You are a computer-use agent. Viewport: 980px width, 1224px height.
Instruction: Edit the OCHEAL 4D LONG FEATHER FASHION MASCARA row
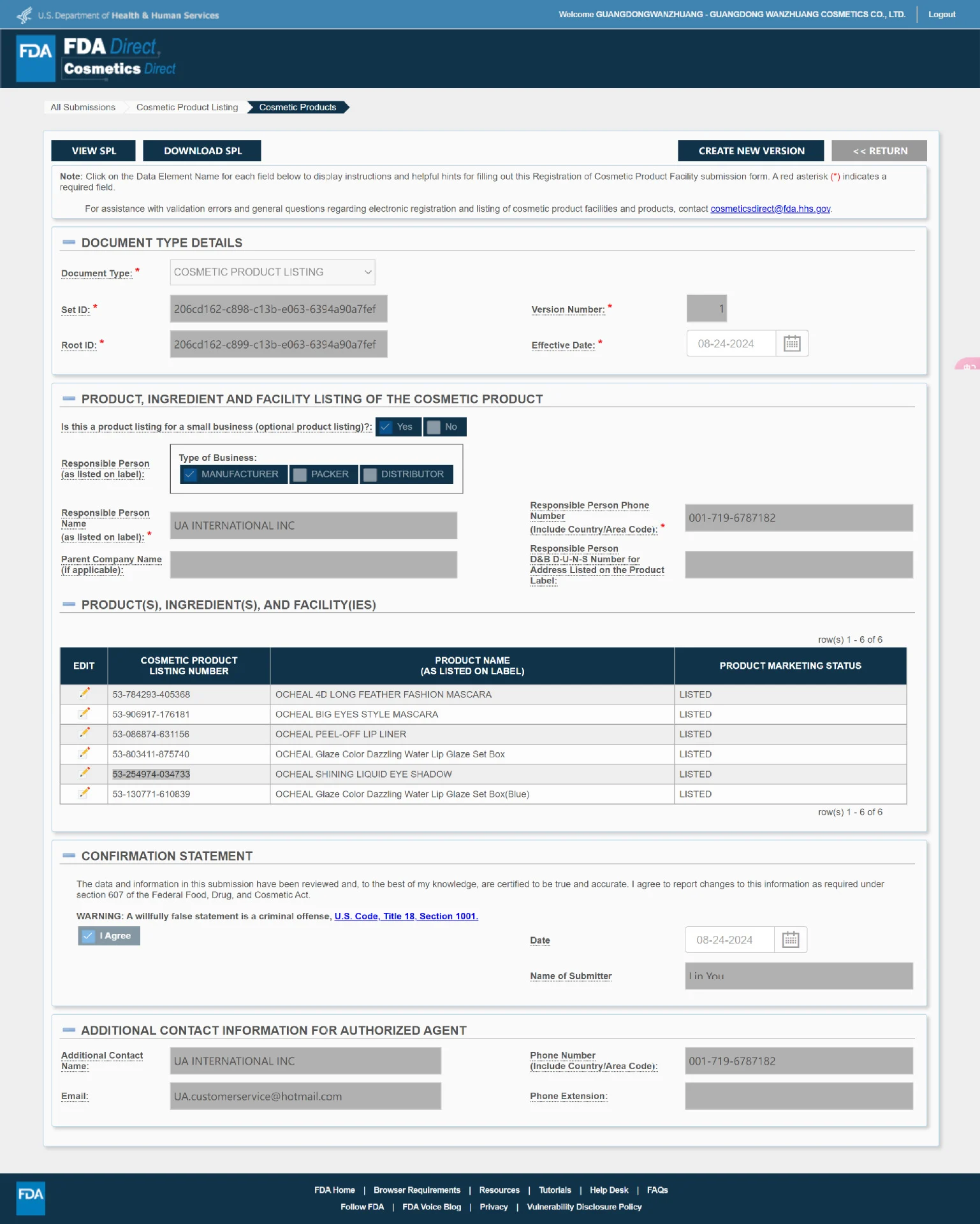tap(84, 693)
